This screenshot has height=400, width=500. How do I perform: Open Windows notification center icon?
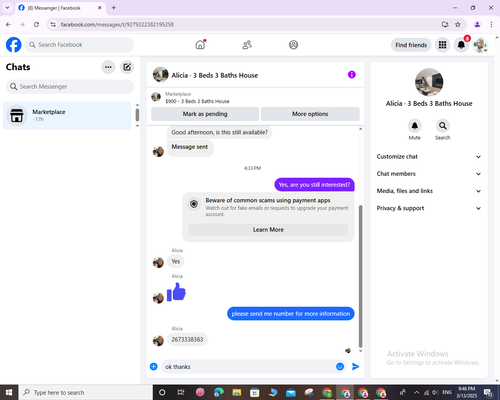[488, 392]
